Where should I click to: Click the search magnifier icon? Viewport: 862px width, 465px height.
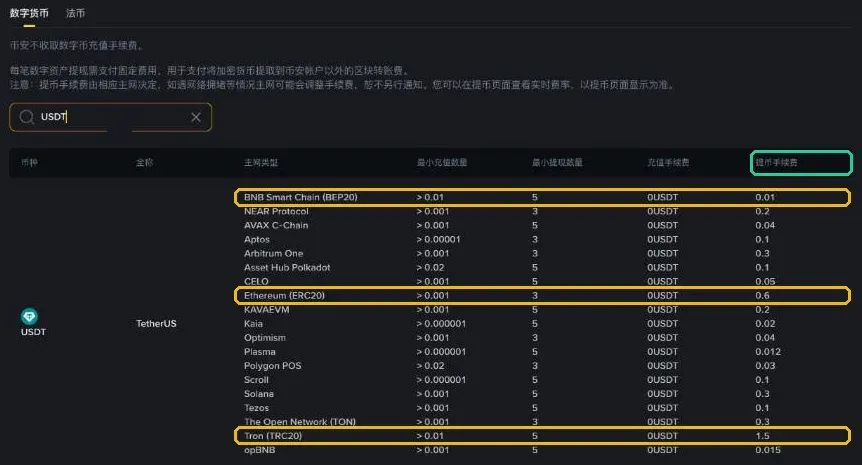click(26, 117)
